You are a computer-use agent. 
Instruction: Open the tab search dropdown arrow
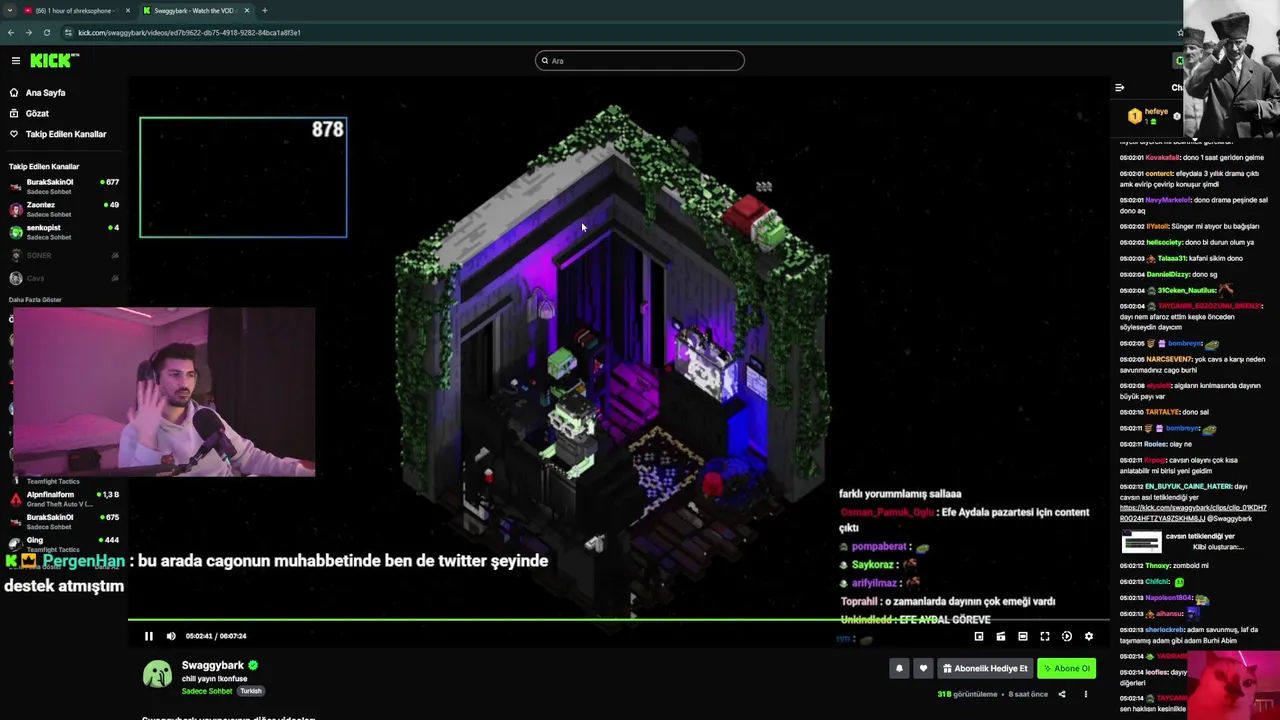coord(9,11)
